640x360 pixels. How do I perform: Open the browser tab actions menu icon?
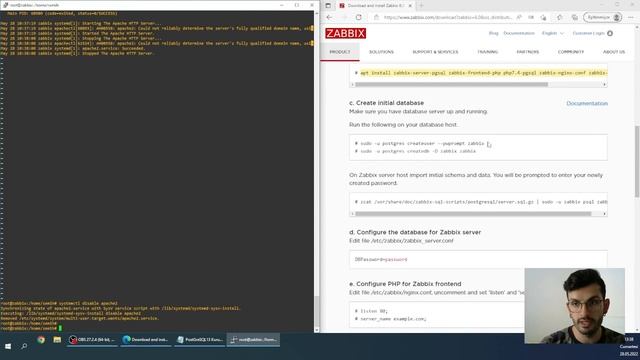(328, 5)
